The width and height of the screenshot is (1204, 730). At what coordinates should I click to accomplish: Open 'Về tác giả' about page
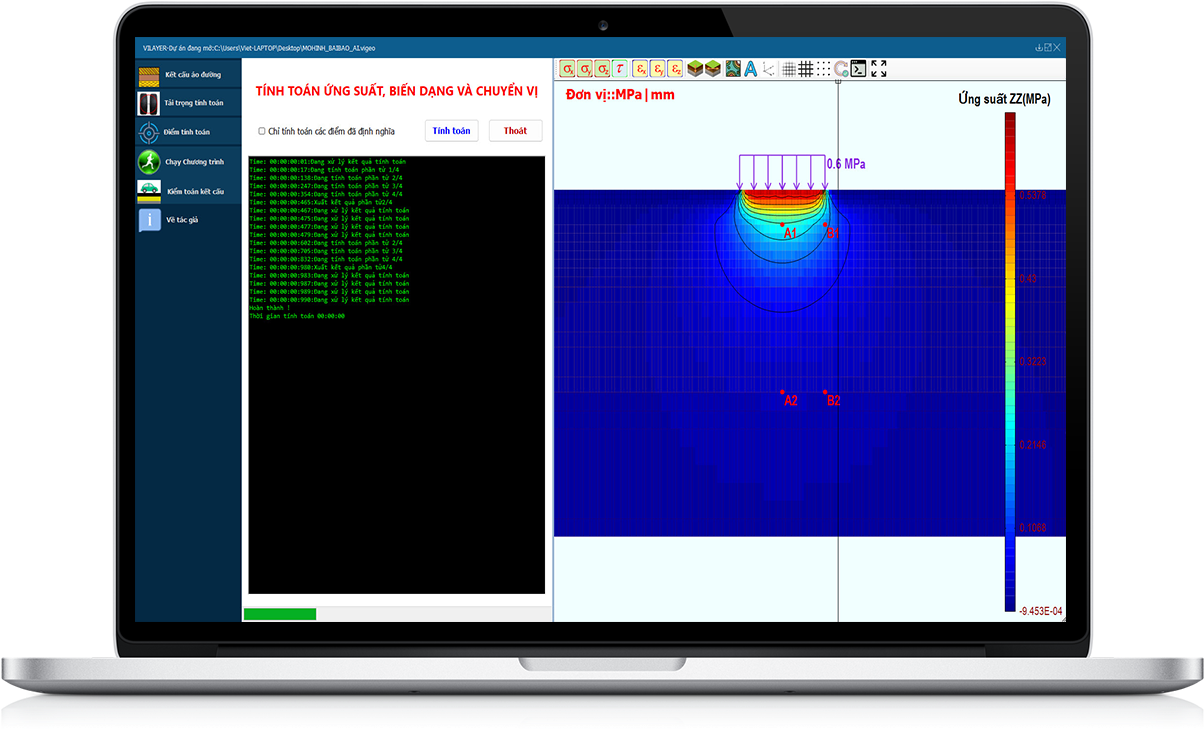click(188, 220)
